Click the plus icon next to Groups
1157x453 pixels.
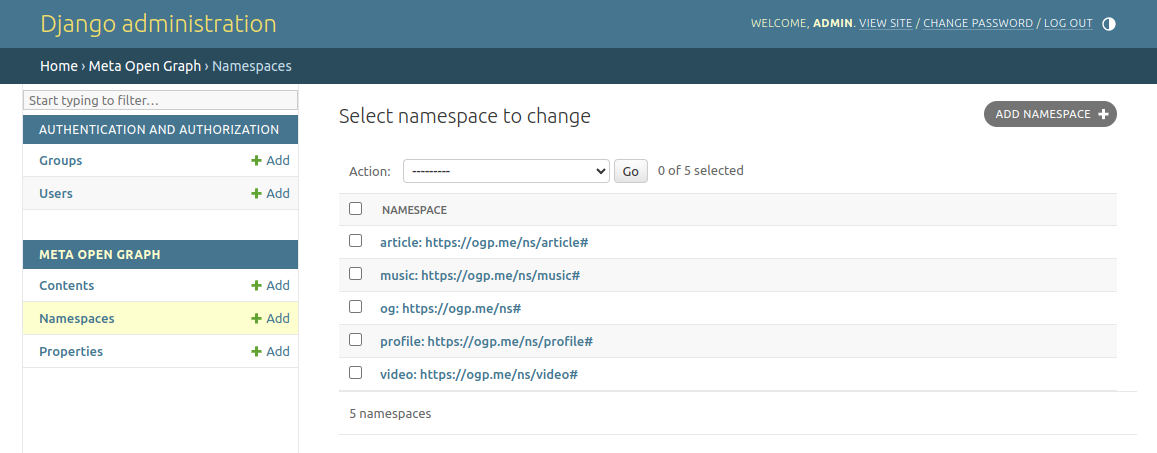[x=256, y=160]
